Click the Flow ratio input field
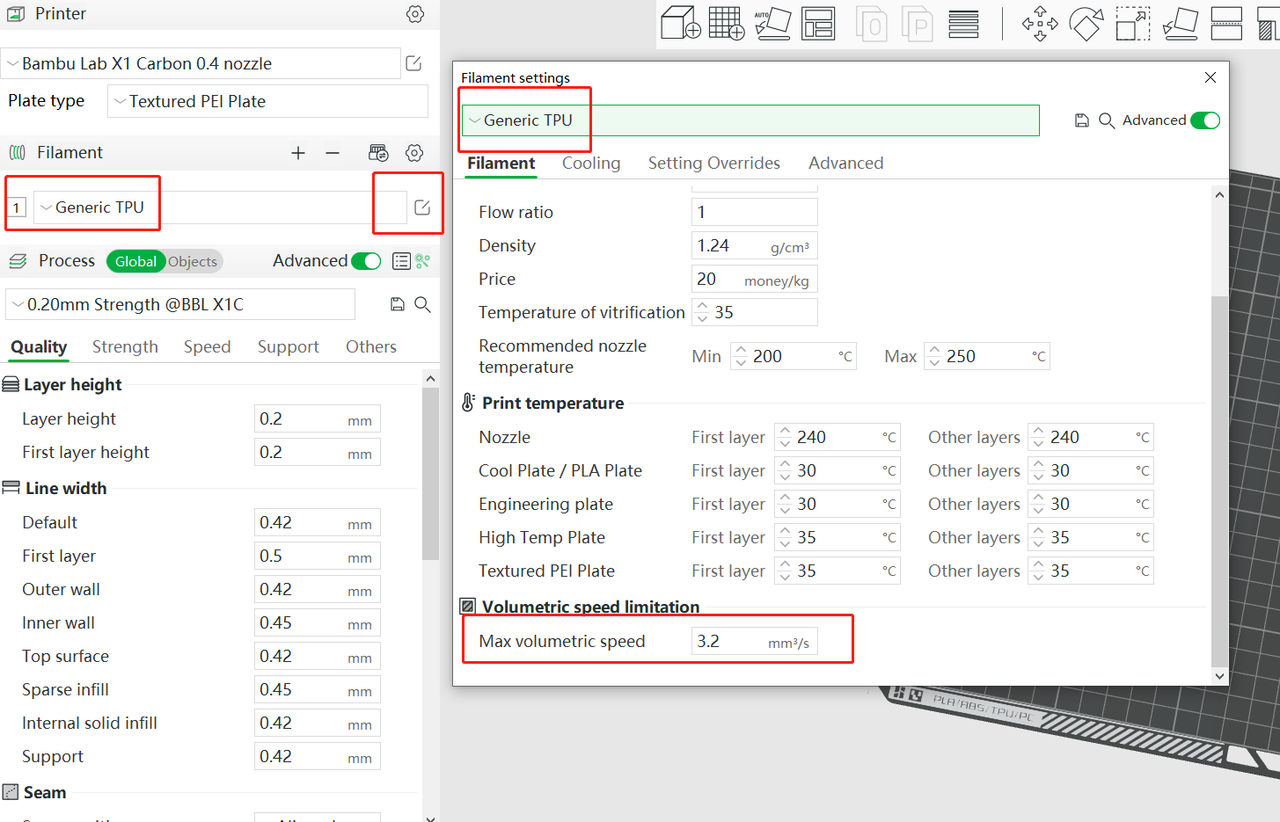This screenshot has height=822, width=1280. click(755, 212)
